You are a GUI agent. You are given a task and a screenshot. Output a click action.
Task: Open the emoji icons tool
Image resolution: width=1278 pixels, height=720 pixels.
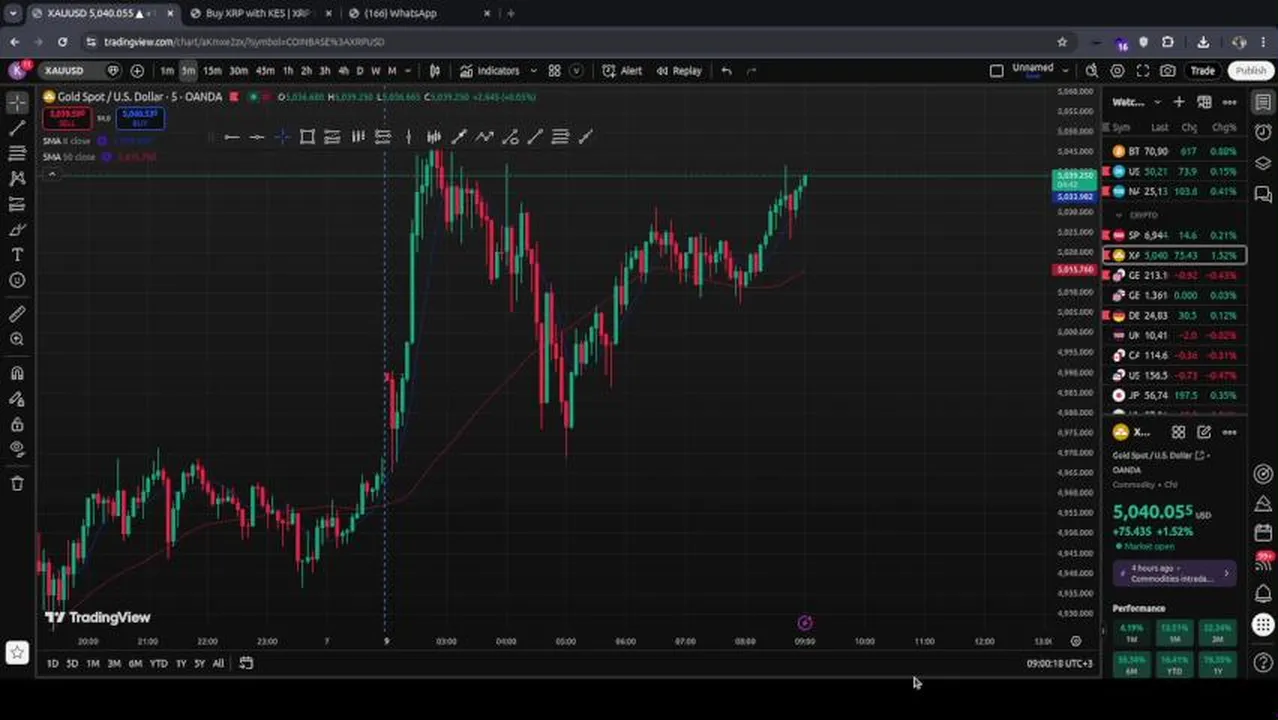tap(17, 280)
